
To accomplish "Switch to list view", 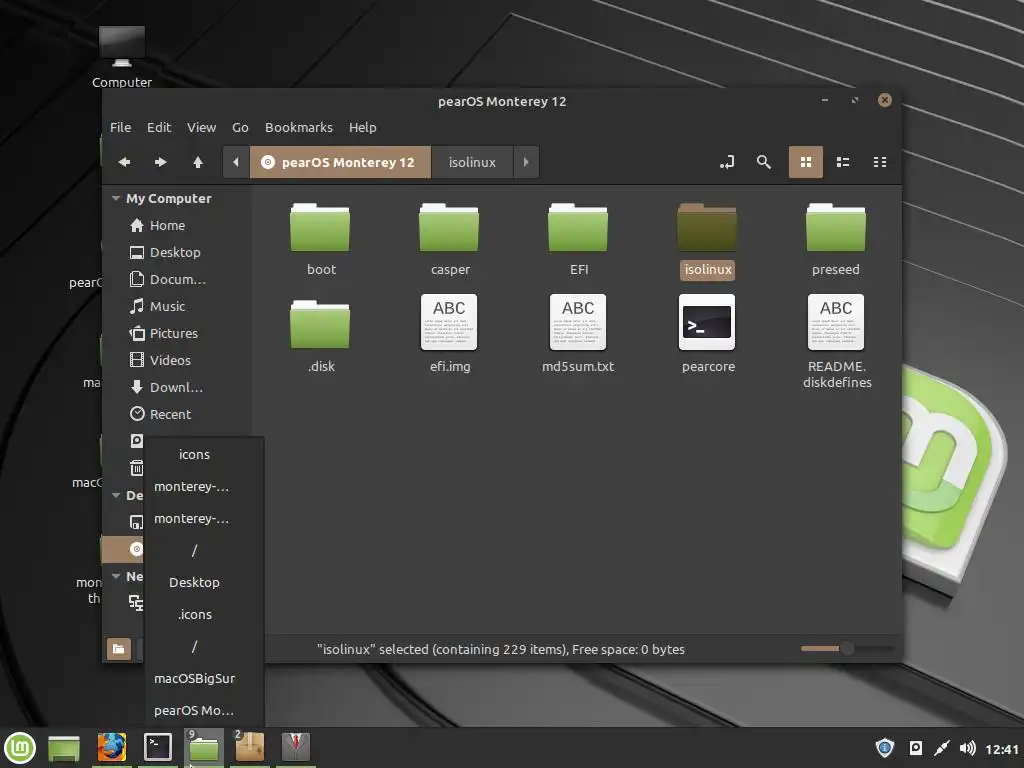I will (x=843, y=162).
